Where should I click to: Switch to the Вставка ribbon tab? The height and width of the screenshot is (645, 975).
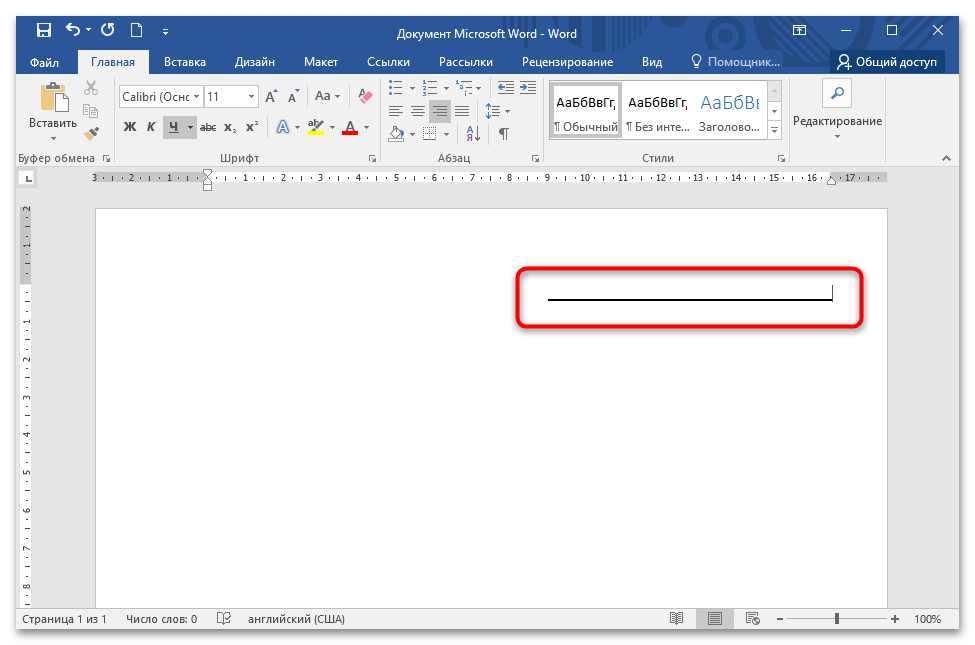tap(184, 61)
